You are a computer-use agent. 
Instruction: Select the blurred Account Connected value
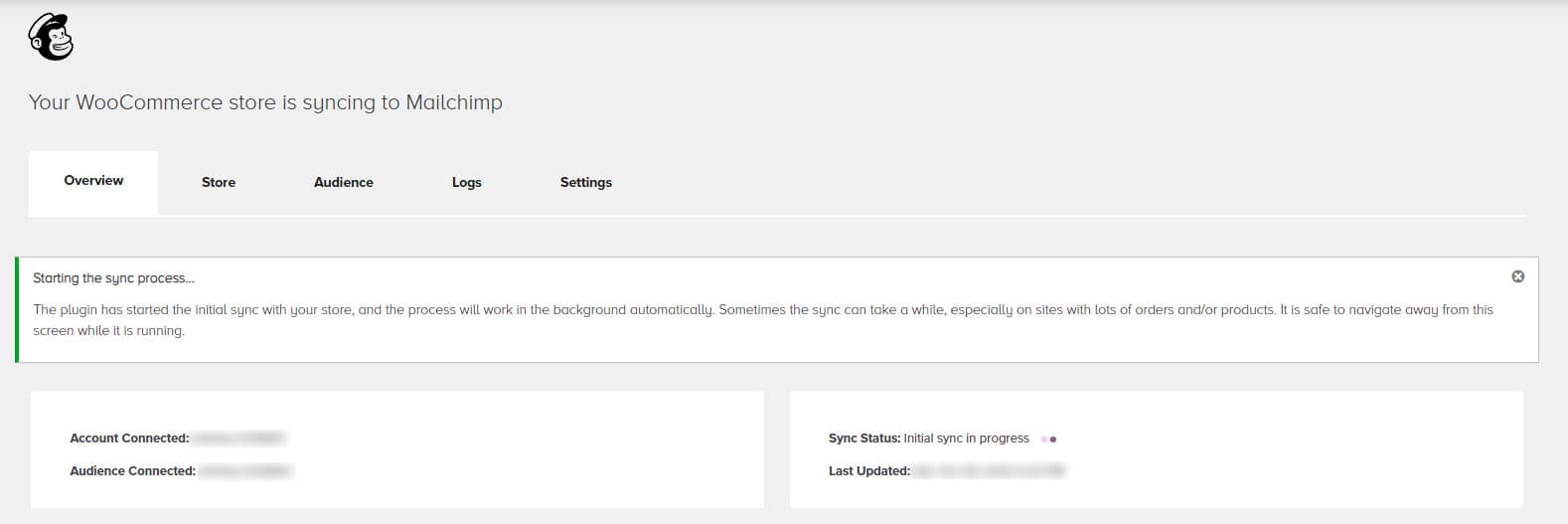coord(239,438)
